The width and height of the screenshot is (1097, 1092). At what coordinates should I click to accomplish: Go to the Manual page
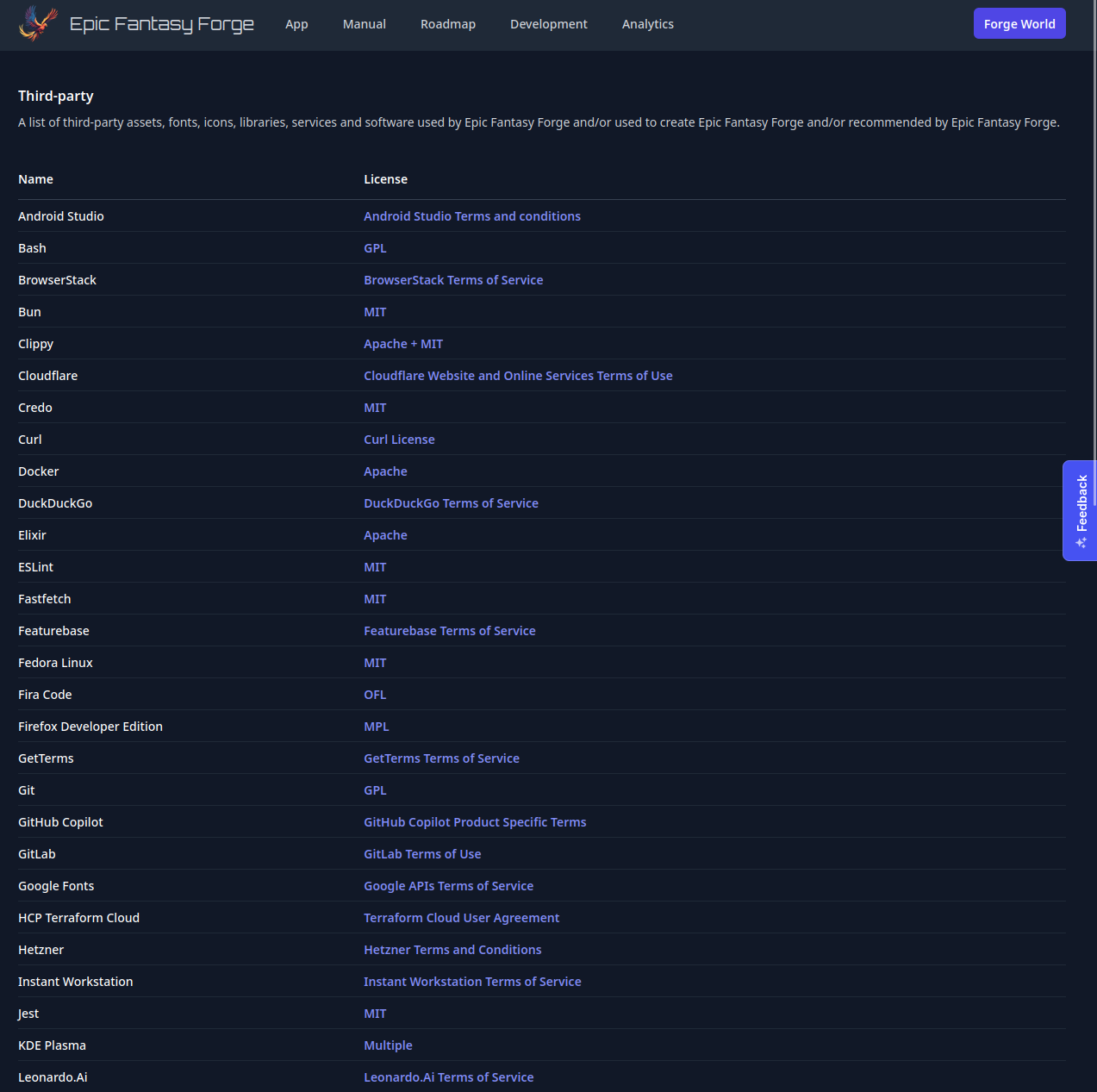365,24
